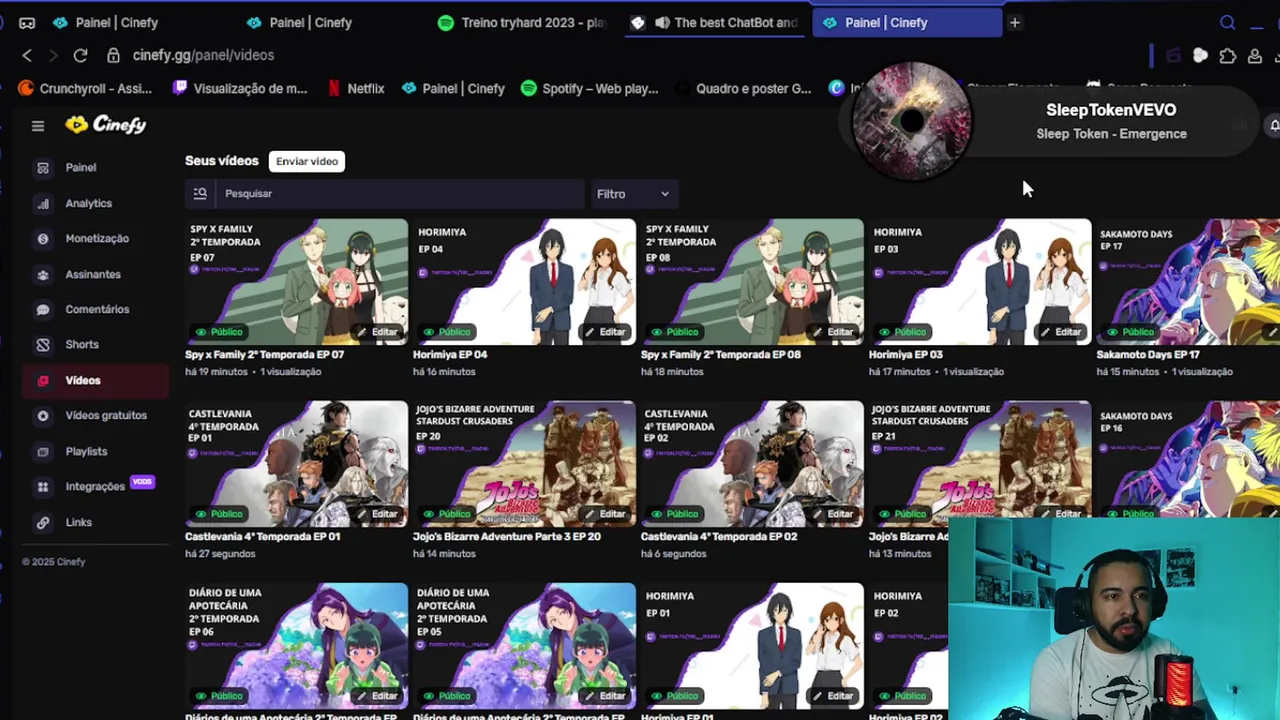Open a new browser tab

pyautogui.click(x=1014, y=22)
